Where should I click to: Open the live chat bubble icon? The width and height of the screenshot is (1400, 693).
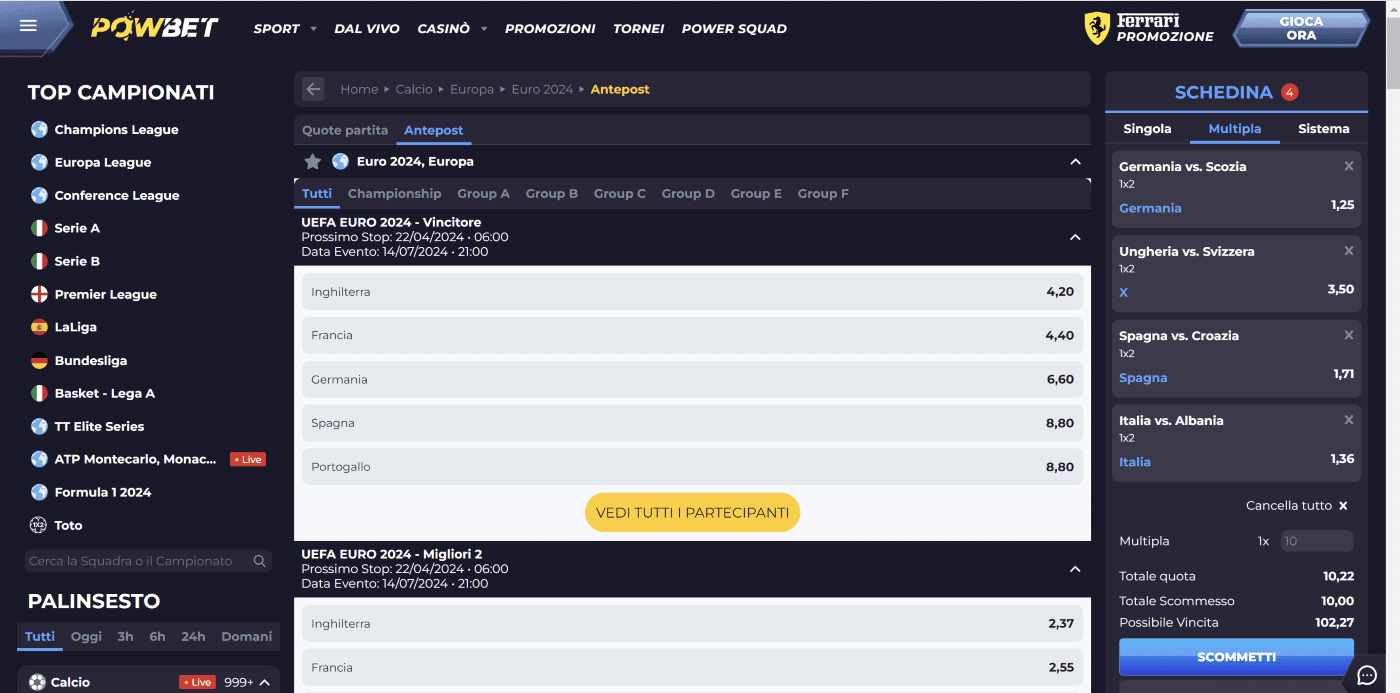point(1367,675)
